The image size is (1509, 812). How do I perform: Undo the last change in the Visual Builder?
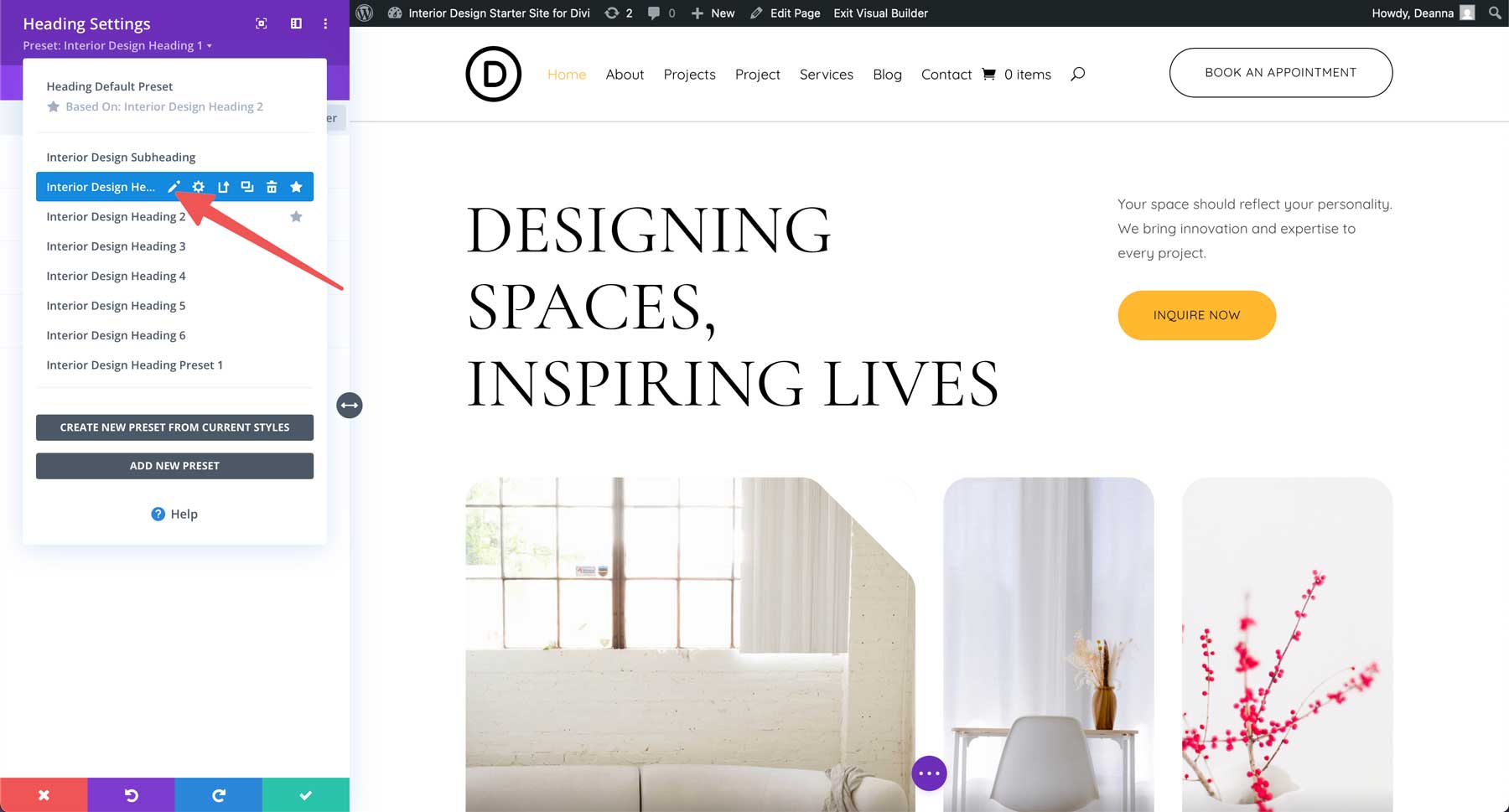pos(131,794)
